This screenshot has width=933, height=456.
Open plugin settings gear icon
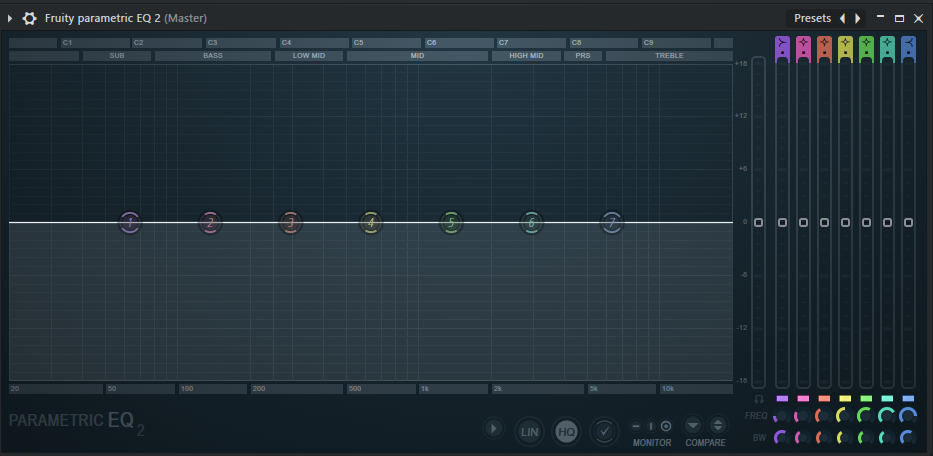(29, 18)
